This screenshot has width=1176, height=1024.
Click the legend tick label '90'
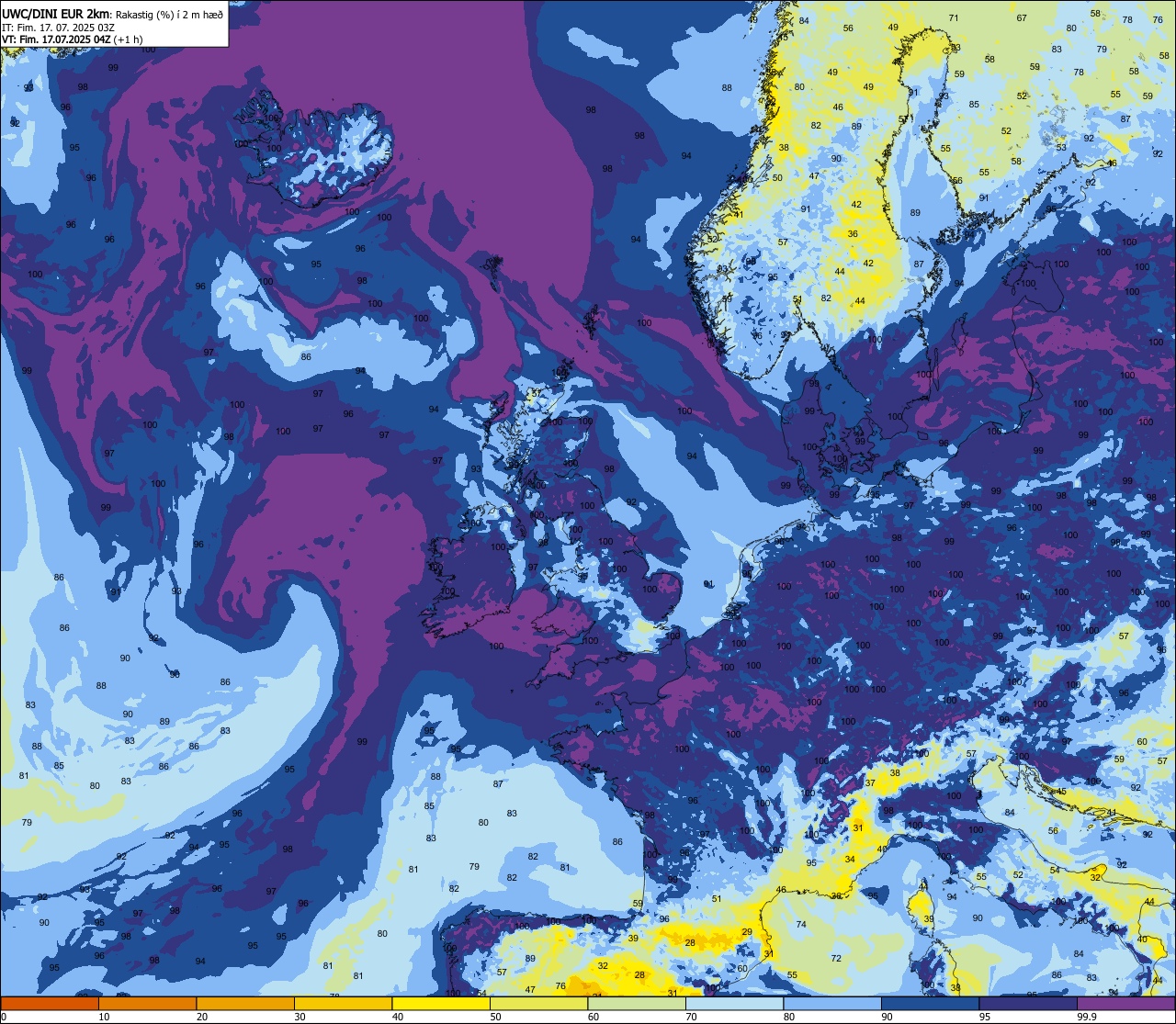[x=887, y=1017]
